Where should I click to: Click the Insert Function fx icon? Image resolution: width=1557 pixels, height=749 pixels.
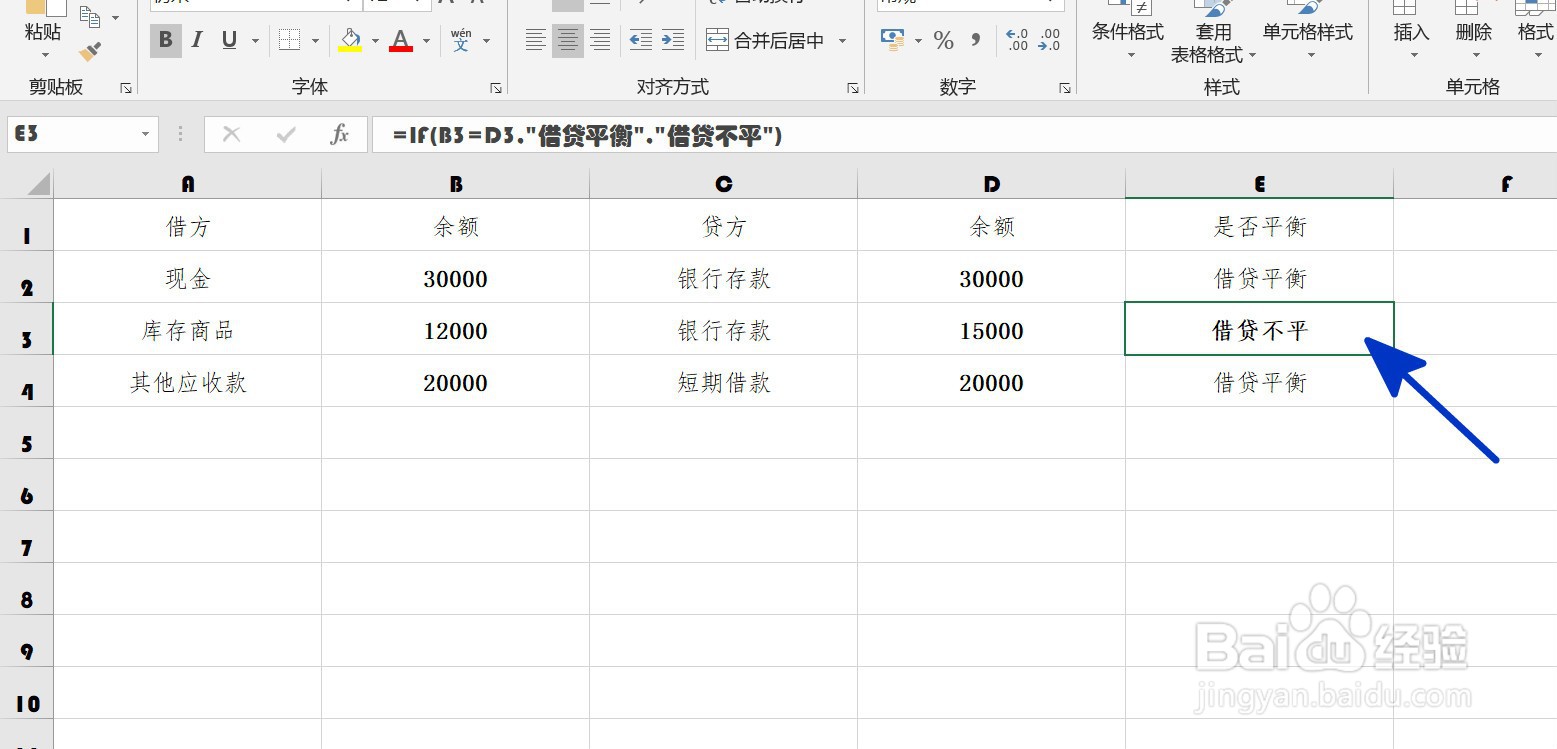340,134
